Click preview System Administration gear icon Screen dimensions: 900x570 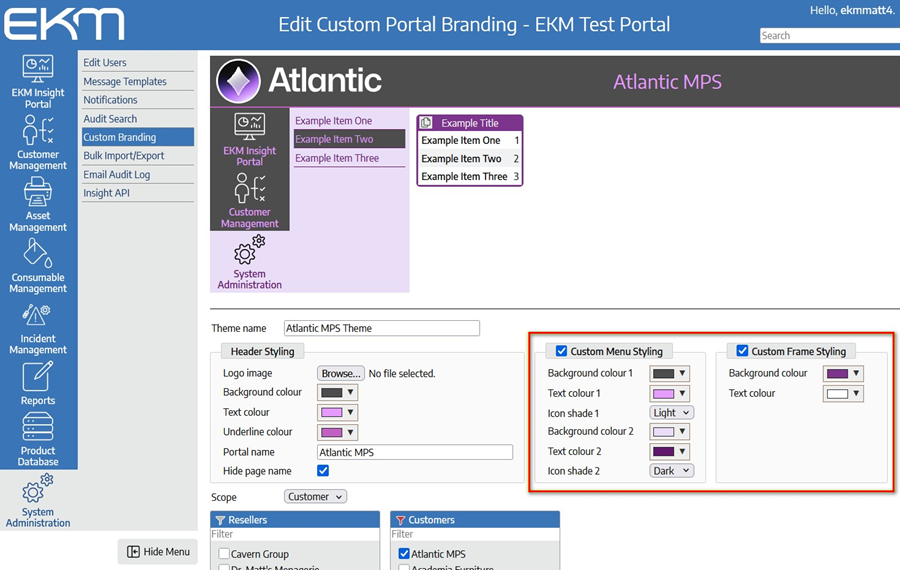point(250,249)
